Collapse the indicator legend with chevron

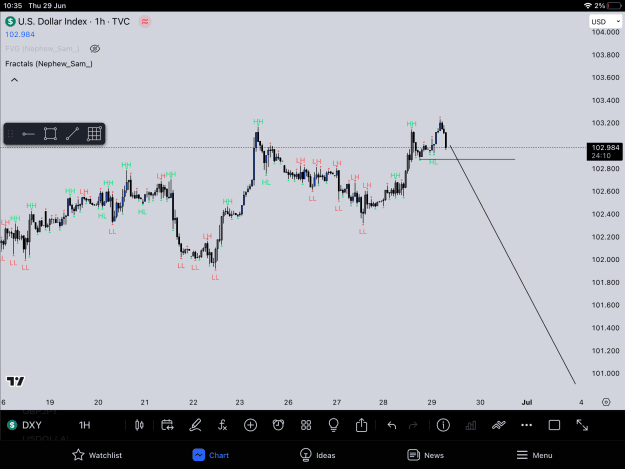pos(14,80)
